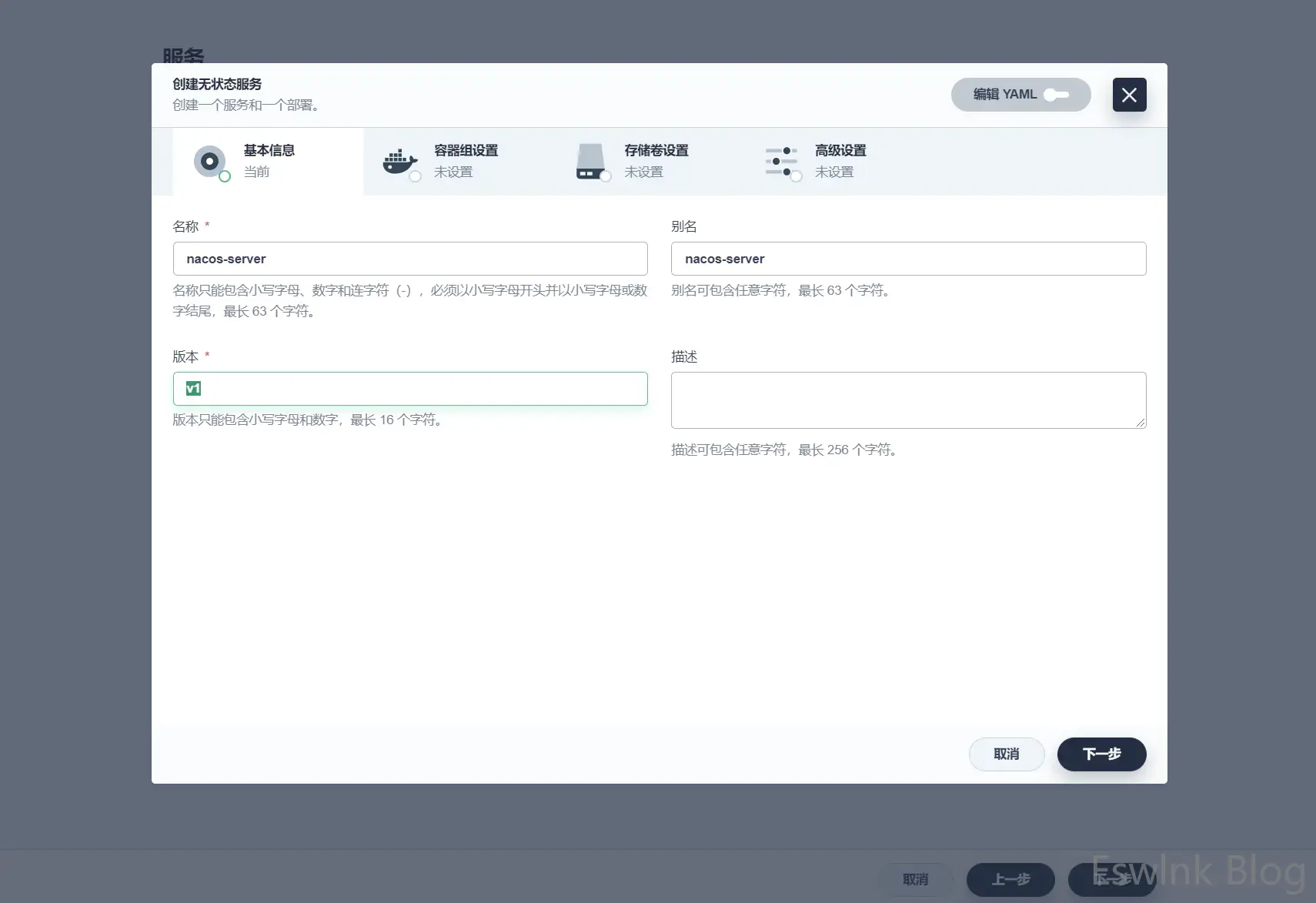Click into the 版本 input field
The image size is (1316, 903).
tap(410, 389)
